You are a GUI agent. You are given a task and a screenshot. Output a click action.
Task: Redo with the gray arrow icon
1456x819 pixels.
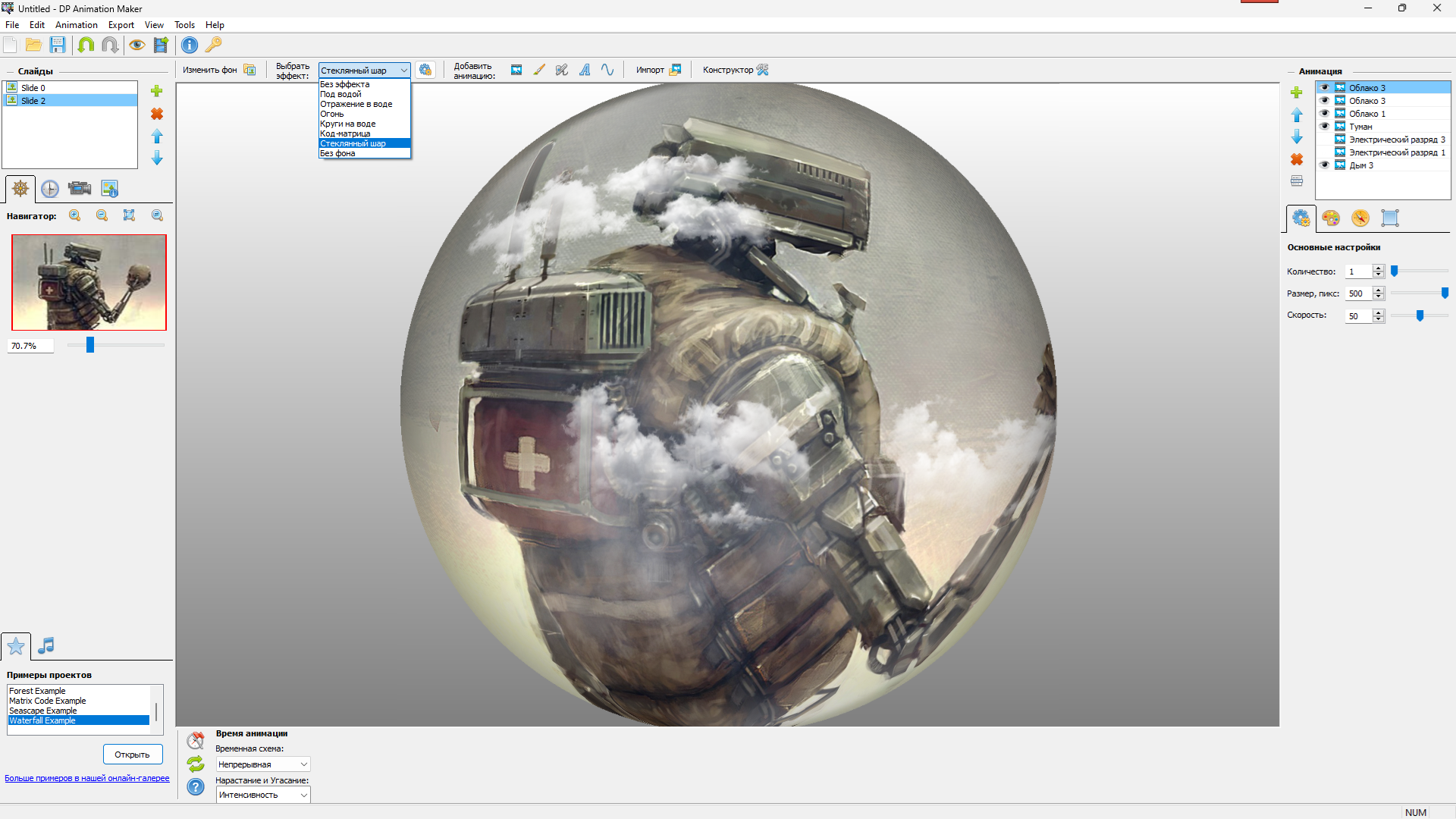(109, 45)
